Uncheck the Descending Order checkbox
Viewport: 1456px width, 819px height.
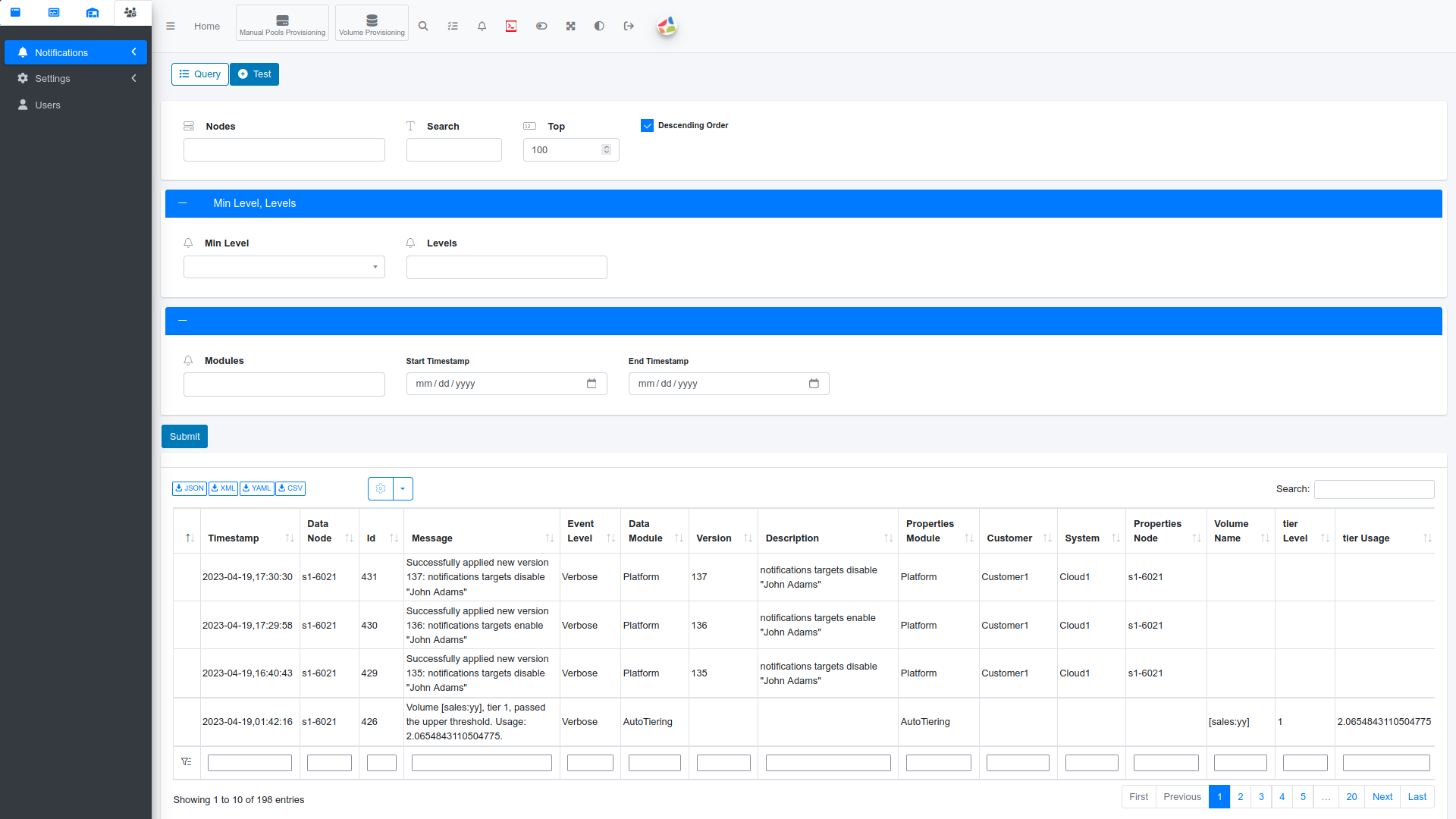coord(647,126)
